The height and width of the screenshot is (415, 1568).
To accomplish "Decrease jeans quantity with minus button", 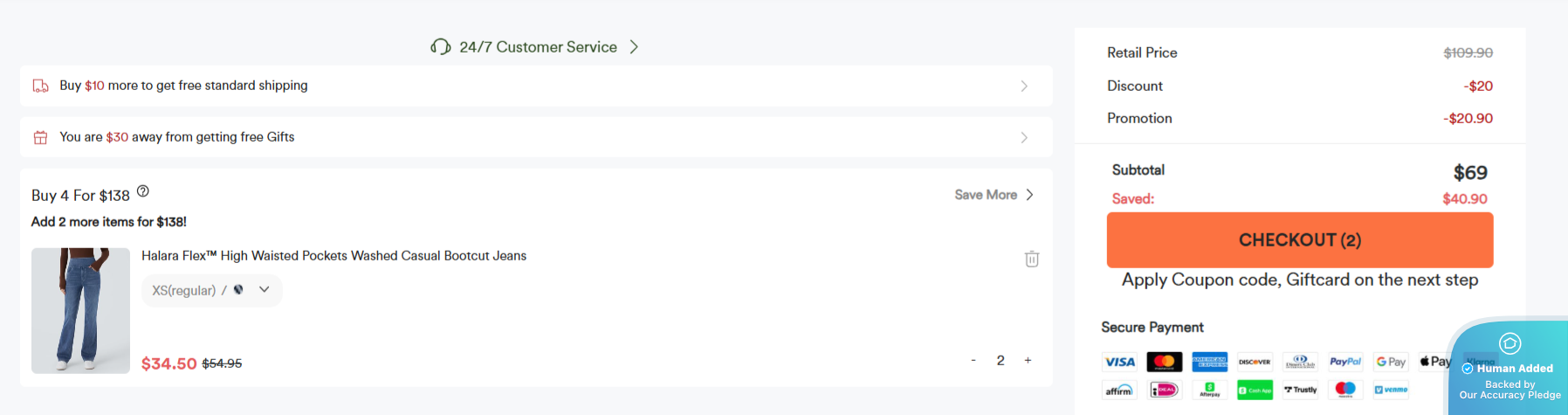I will point(973,360).
